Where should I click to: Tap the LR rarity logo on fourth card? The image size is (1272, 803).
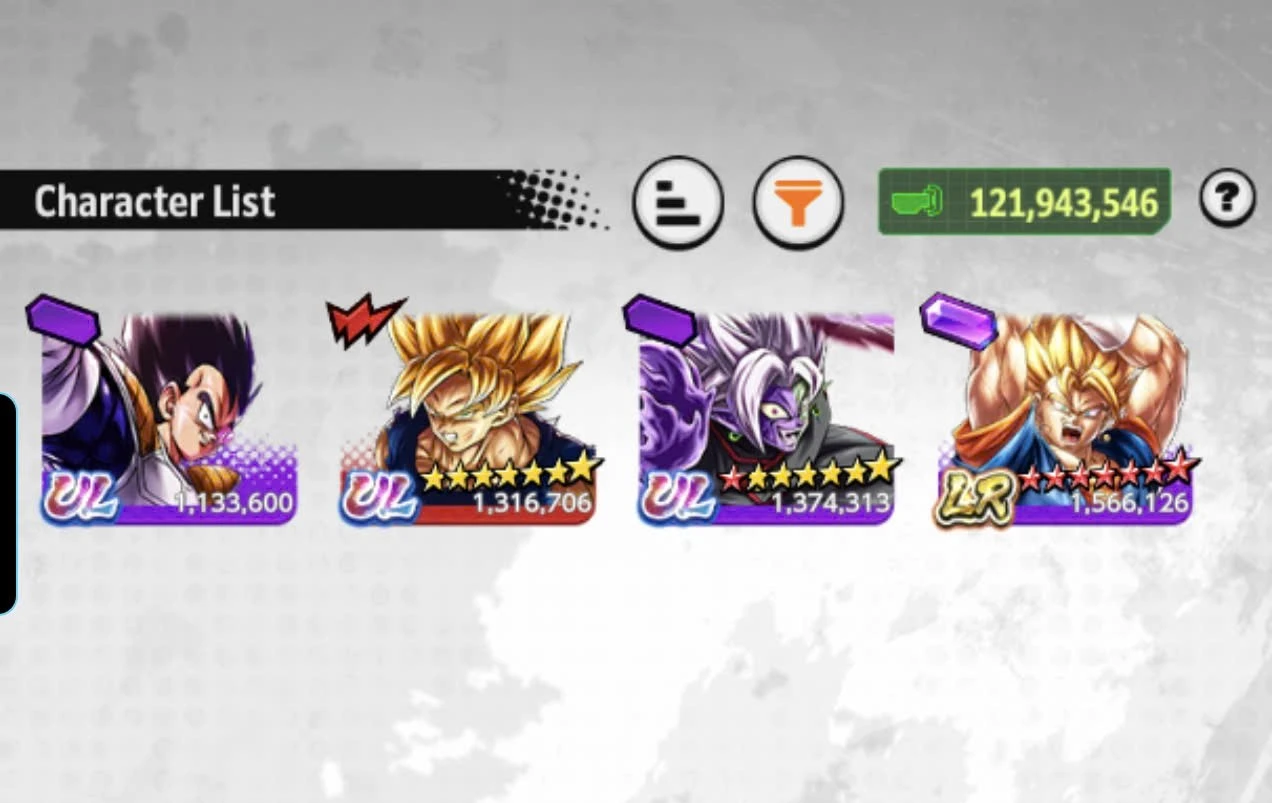(976, 497)
